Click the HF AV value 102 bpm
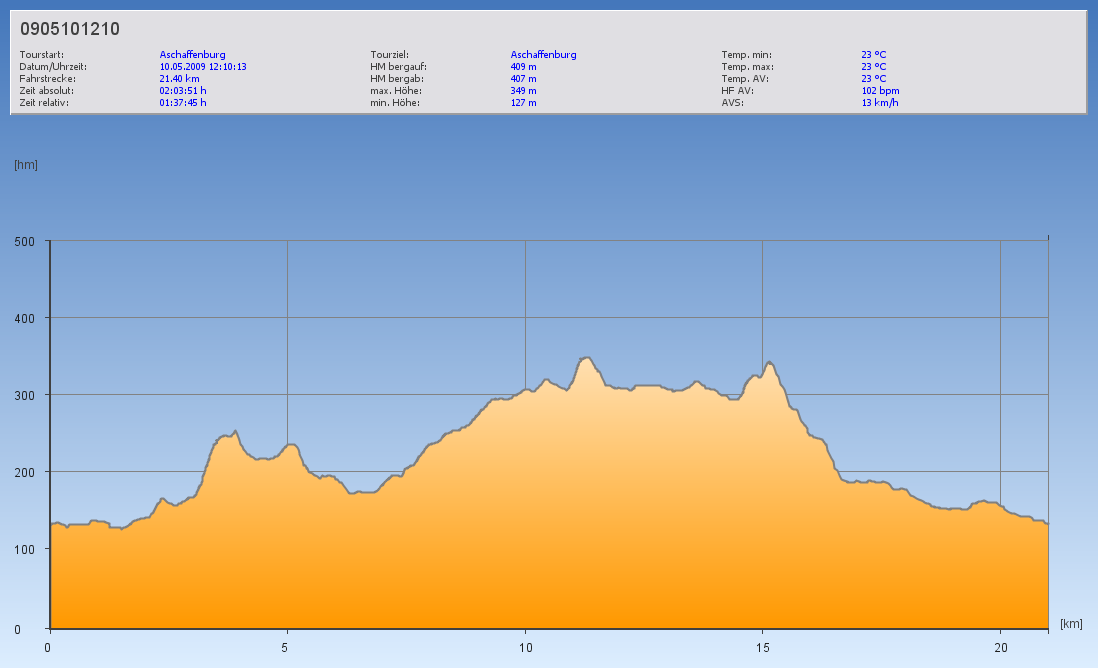1098x668 pixels. pos(880,91)
